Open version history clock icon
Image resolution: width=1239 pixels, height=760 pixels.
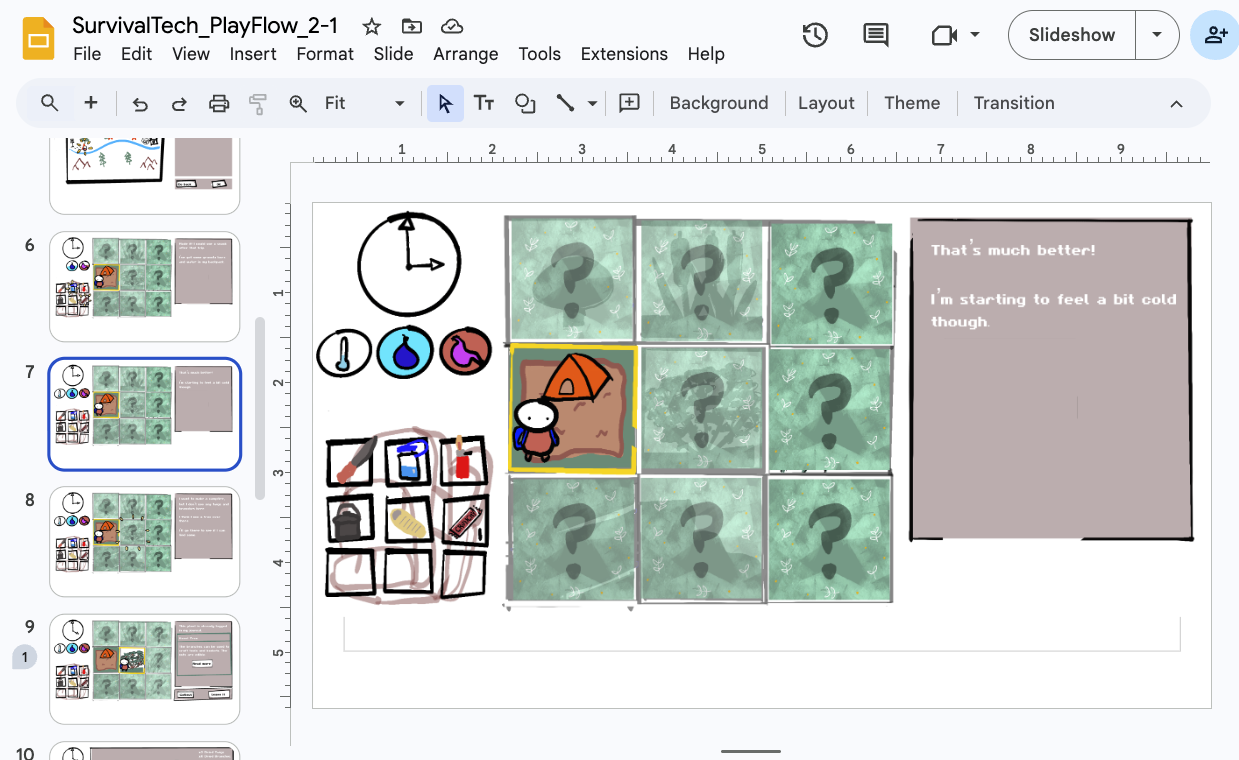click(x=815, y=35)
